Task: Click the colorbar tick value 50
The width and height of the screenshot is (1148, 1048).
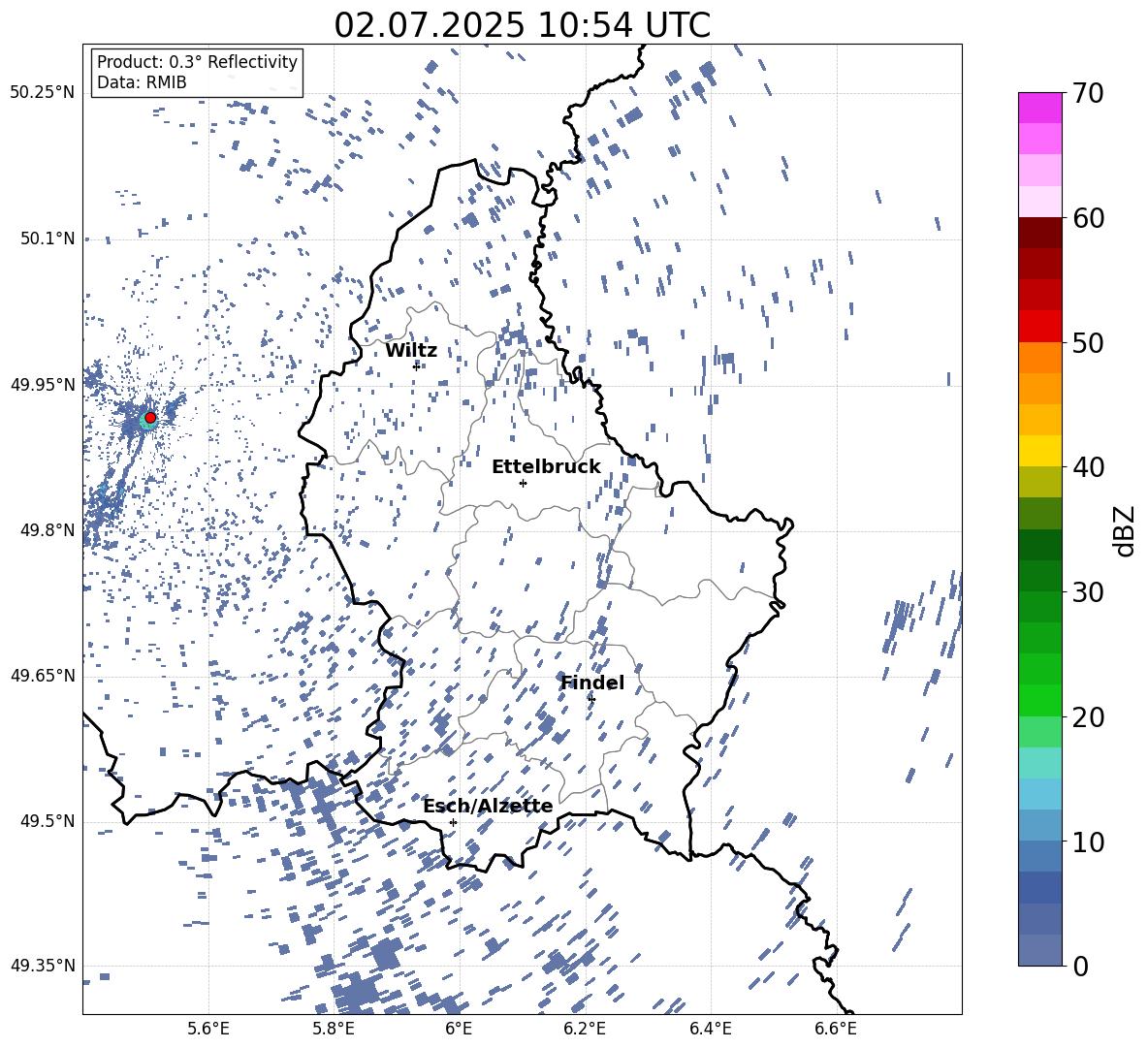Action: tap(1088, 343)
